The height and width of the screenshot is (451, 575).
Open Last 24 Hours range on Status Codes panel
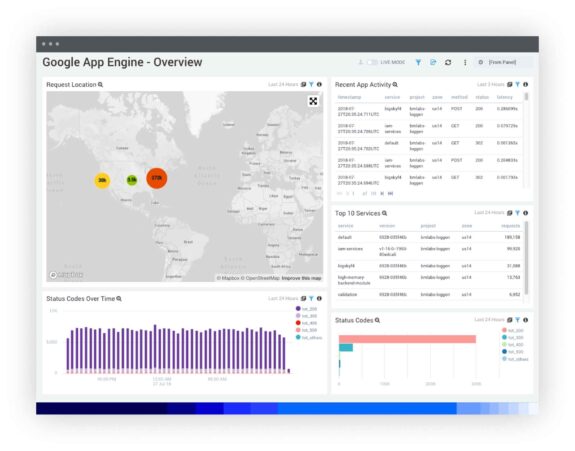(490, 320)
